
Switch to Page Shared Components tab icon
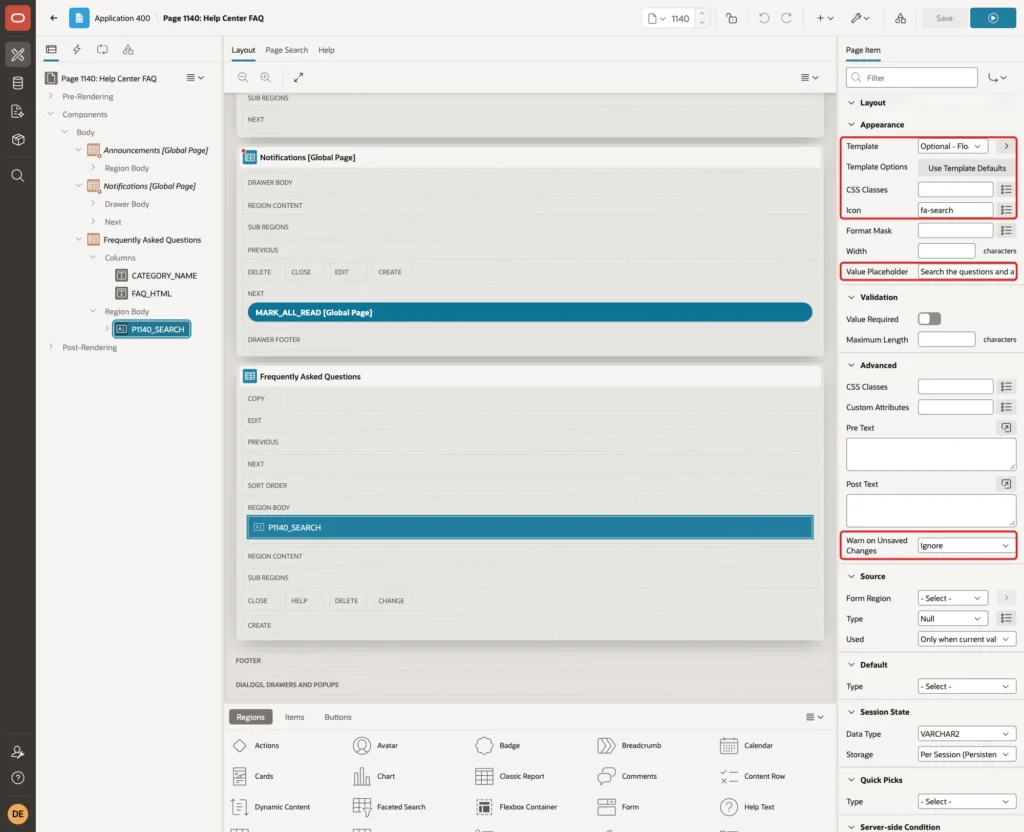pos(128,50)
